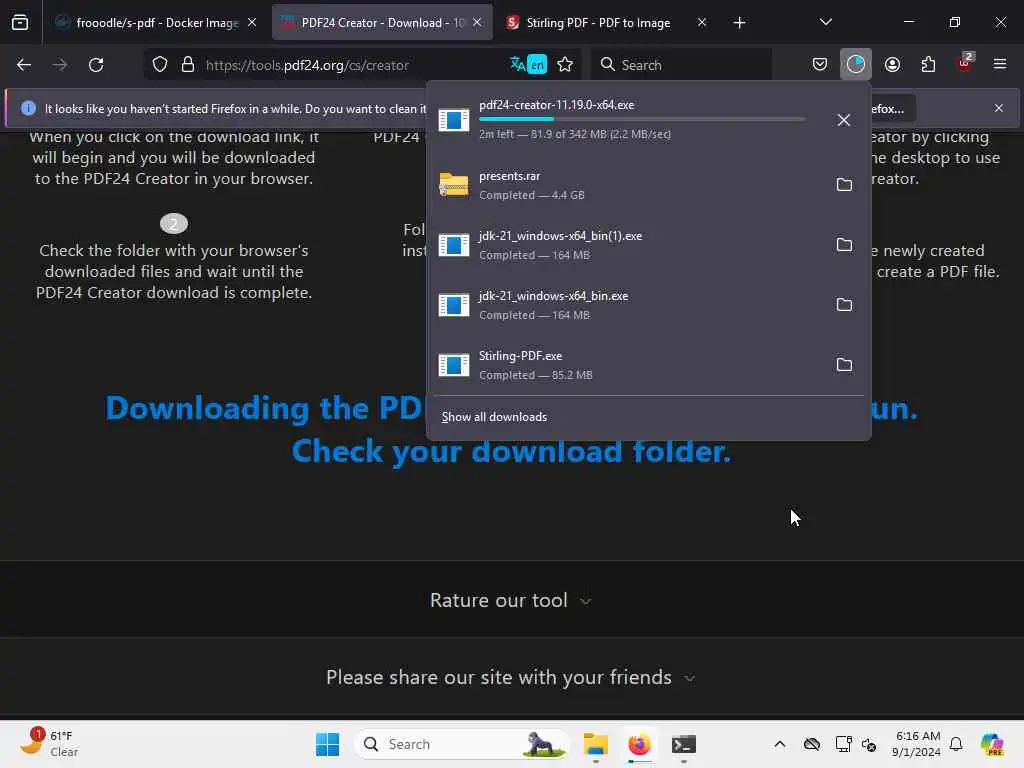
Task: Open the list all tabs dropdown
Action: [x=825, y=23]
